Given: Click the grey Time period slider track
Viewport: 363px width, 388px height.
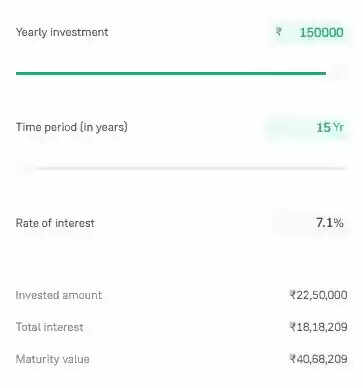Looking at the screenshot, I should 191,168.
